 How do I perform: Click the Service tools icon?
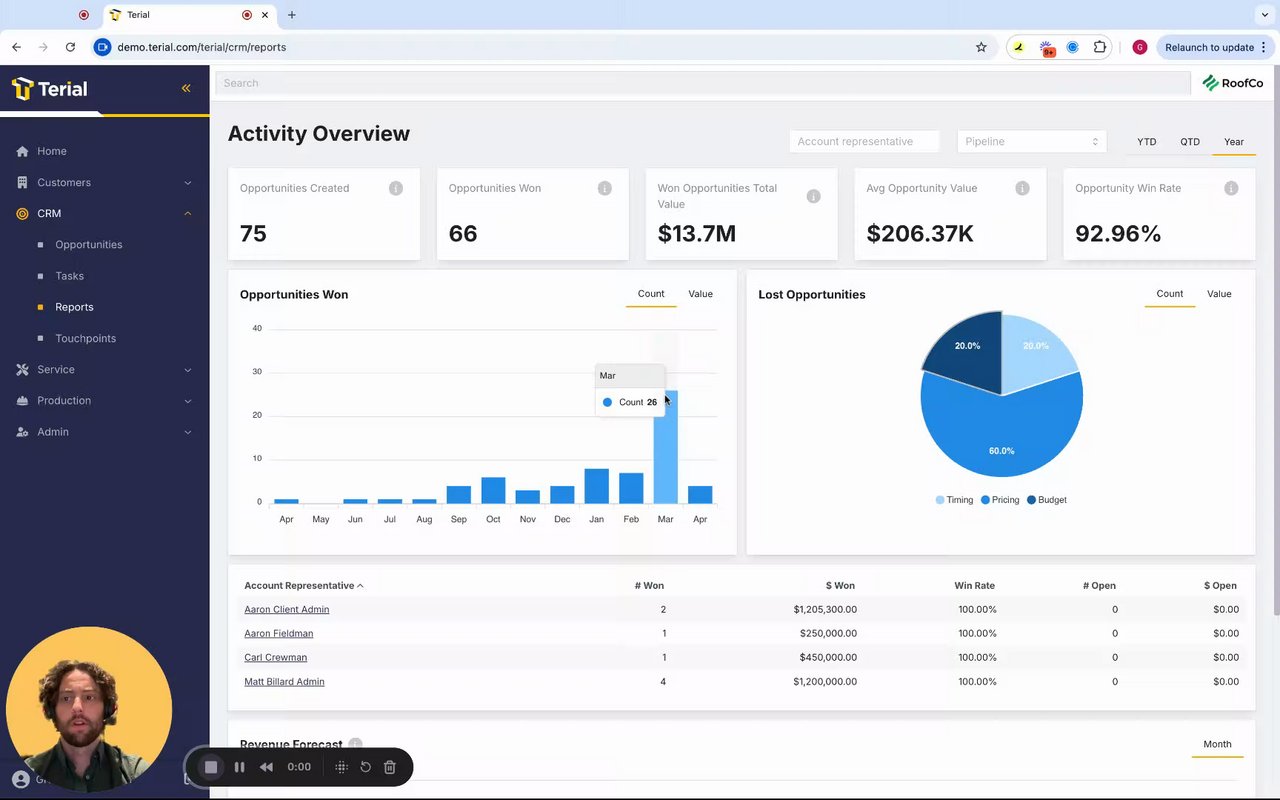click(22, 369)
